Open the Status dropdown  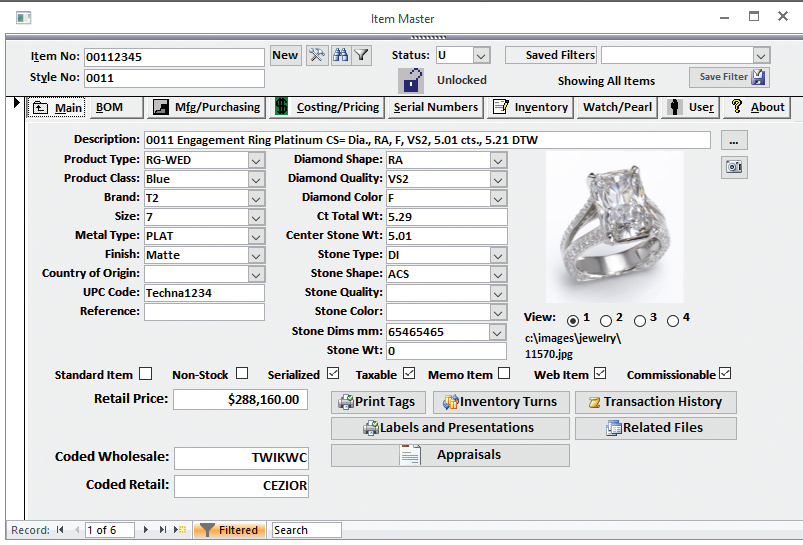(x=481, y=56)
